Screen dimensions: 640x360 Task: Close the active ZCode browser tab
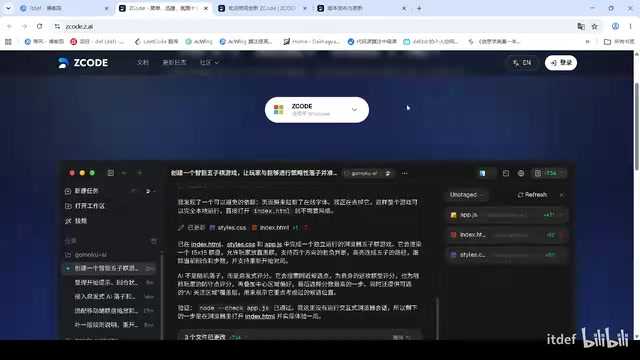point(206,8)
